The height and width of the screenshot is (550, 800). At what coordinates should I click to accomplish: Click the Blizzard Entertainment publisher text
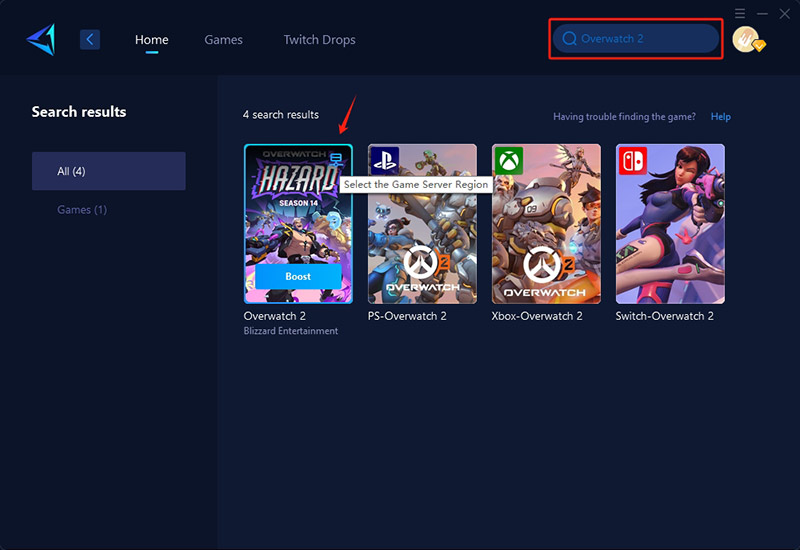tap(291, 331)
